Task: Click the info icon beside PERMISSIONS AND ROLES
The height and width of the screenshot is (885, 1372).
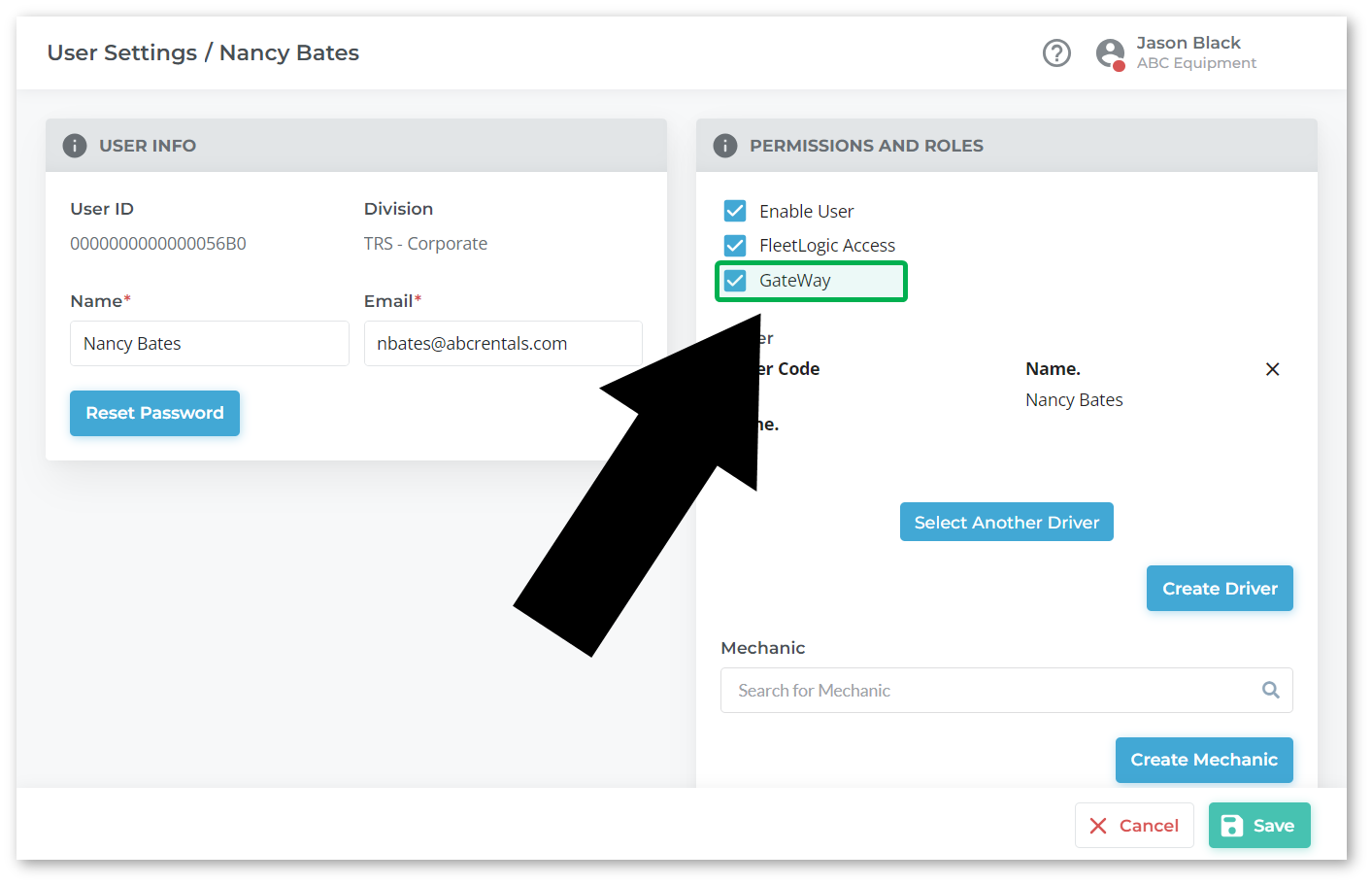Action: click(x=725, y=146)
